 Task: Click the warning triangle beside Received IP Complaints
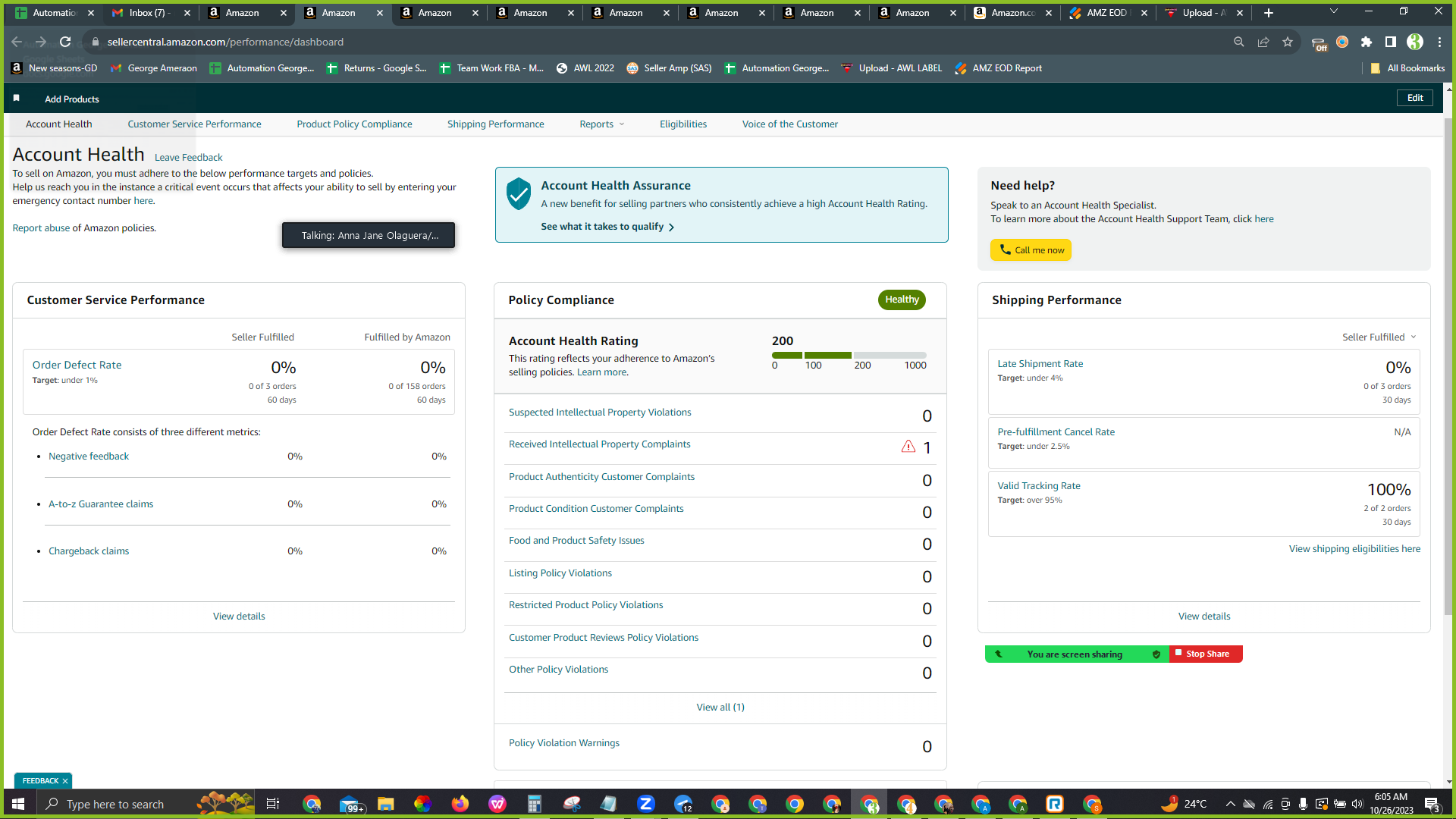908,447
